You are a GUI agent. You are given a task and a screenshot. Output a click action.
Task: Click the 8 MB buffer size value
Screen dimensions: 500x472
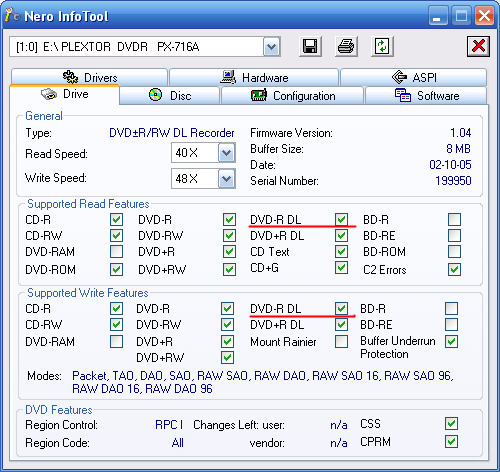[x=458, y=149]
